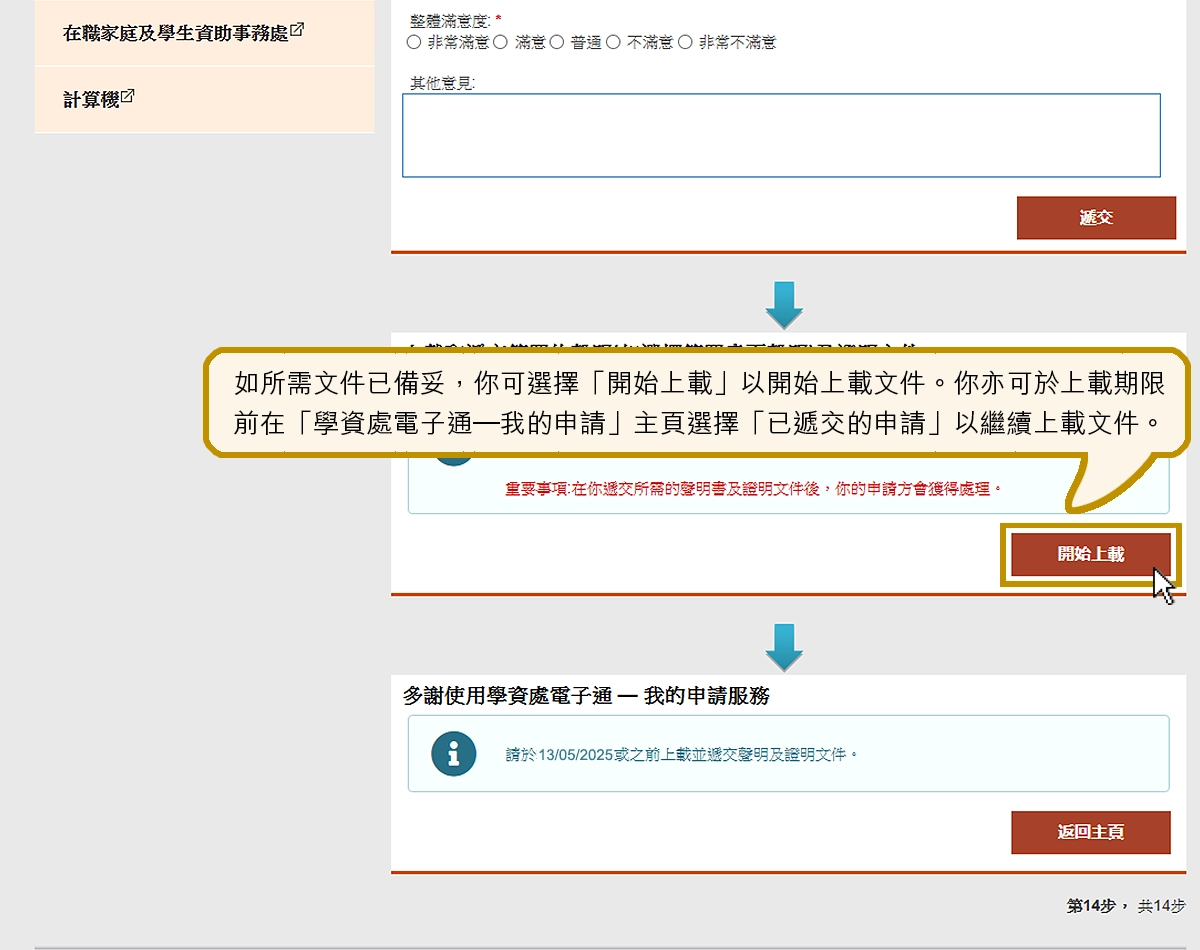
Task: Select the 普通 satisfaction option
Action: point(557,43)
